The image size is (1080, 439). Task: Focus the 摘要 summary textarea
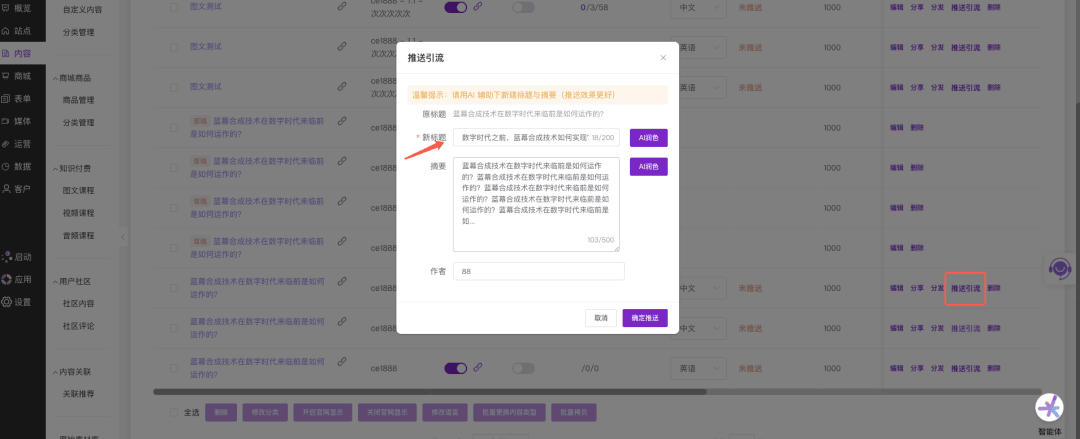[536, 204]
